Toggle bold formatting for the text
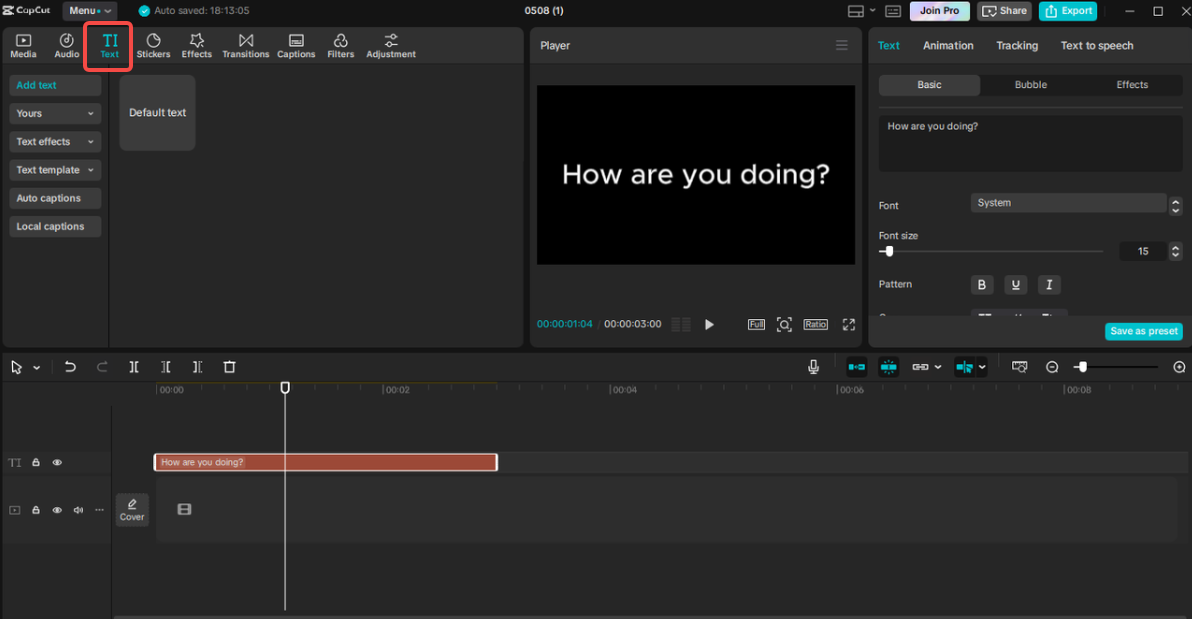The width and height of the screenshot is (1192, 619). [x=981, y=285]
